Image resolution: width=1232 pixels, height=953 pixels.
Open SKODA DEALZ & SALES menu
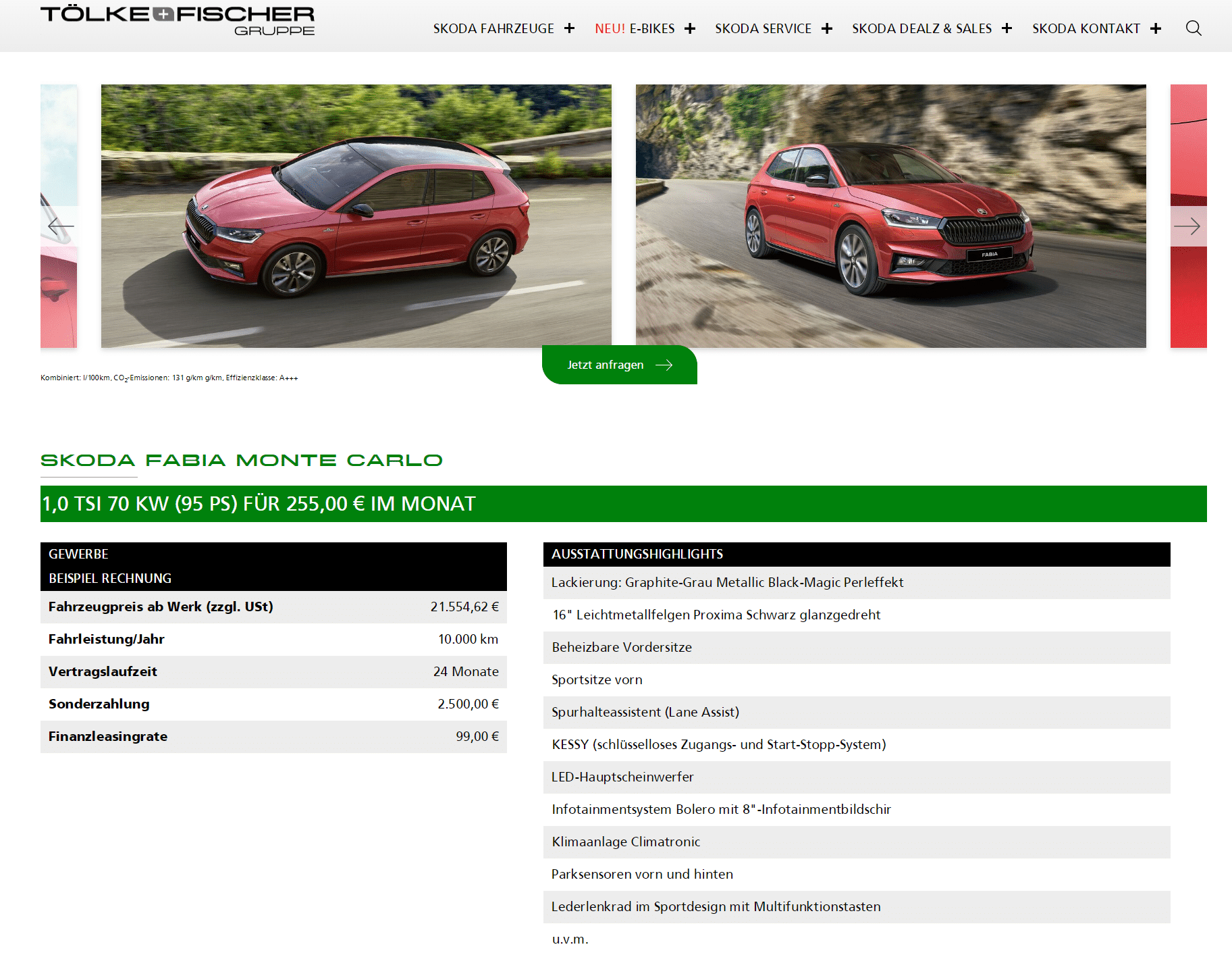921,28
